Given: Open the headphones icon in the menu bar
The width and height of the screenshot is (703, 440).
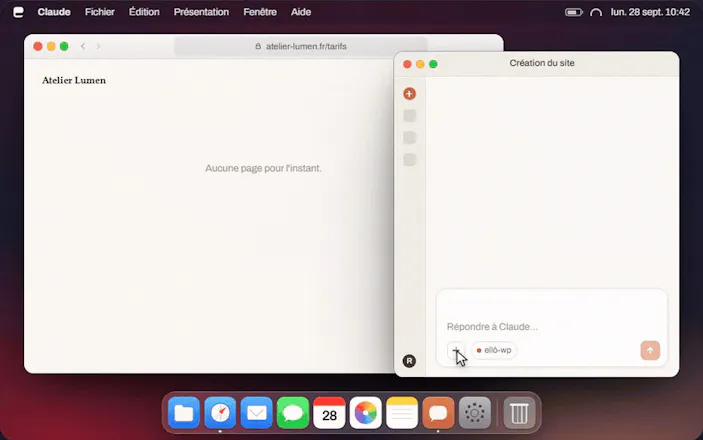Looking at the screenshot, I should [x=596, y=12].
